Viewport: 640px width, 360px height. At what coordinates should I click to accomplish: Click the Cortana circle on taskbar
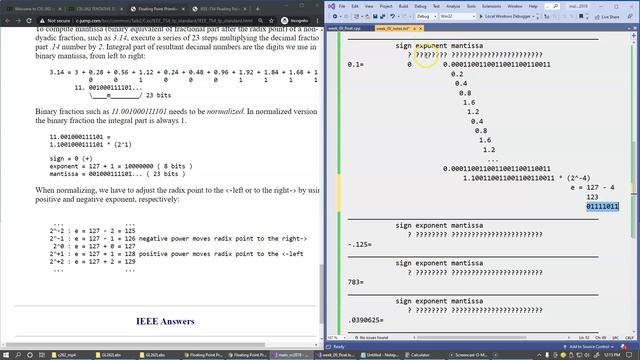(29, 355)
